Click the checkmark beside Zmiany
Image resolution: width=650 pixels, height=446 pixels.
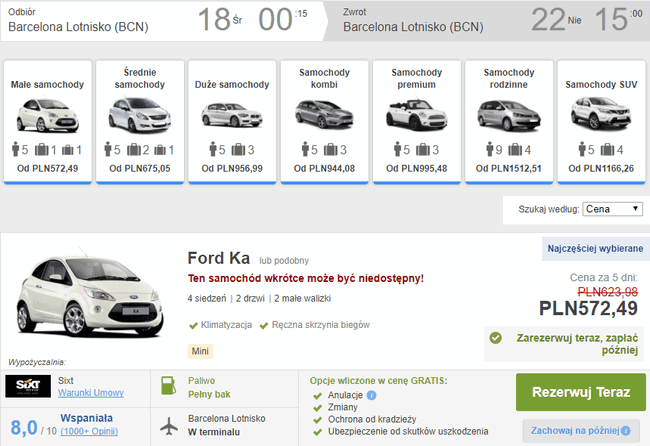click(318, 408)
